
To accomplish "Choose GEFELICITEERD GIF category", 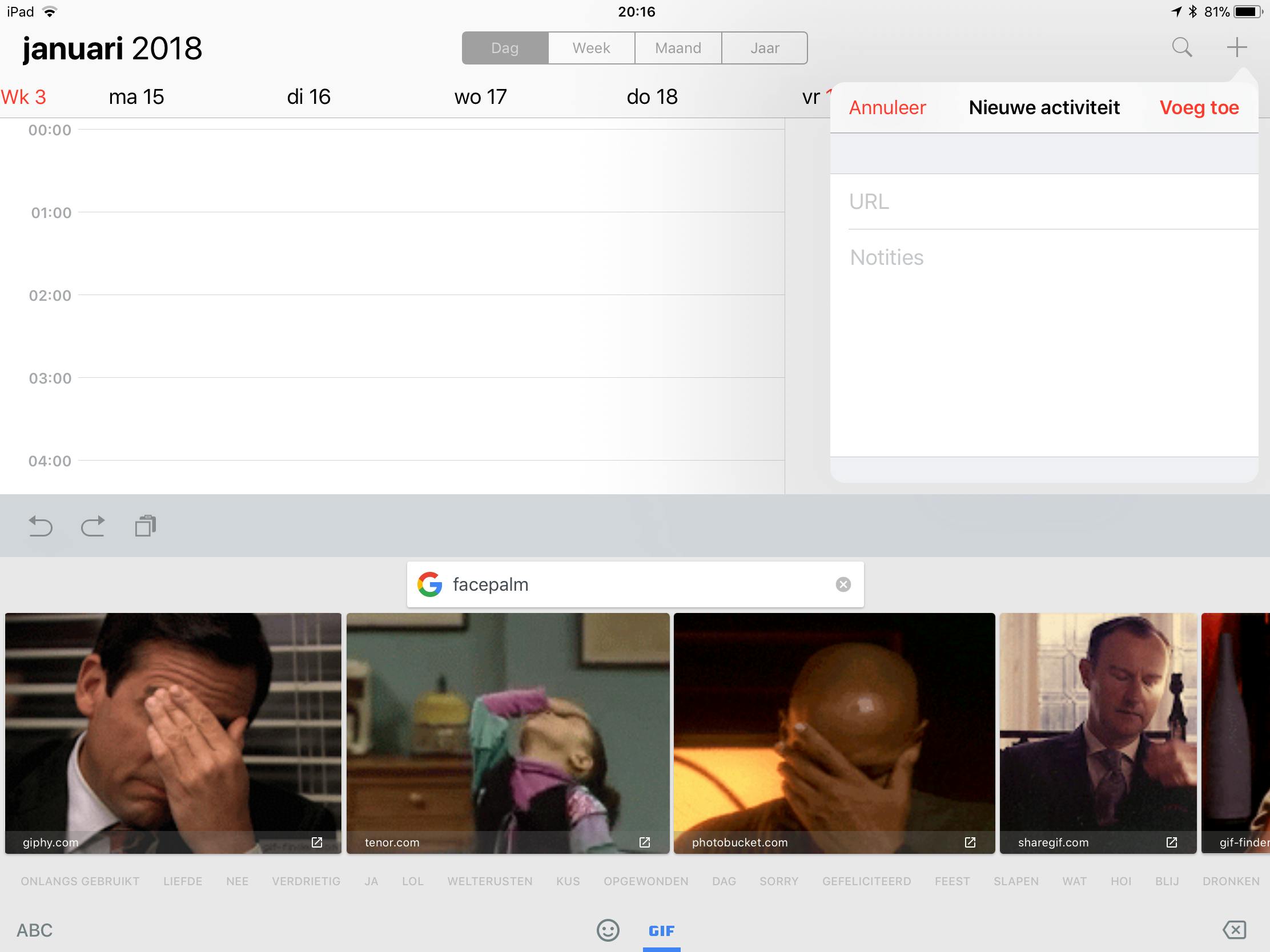I will tap(866, 881).
